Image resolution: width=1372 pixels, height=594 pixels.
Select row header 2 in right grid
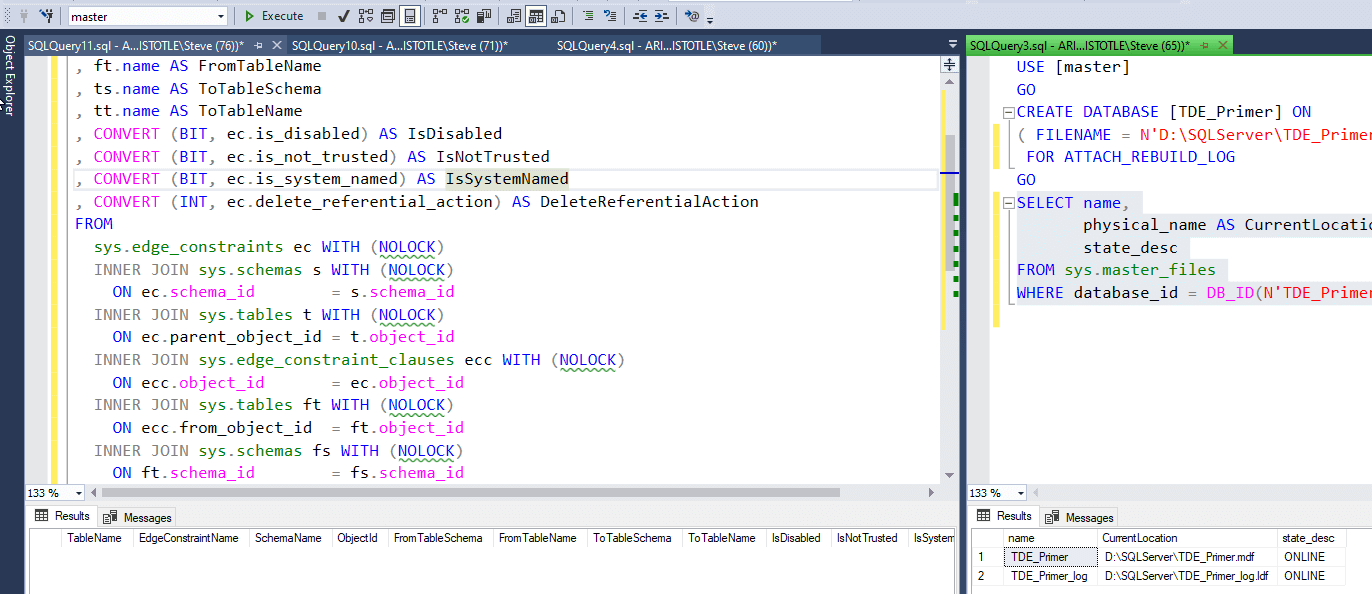(x=988, y=576)
